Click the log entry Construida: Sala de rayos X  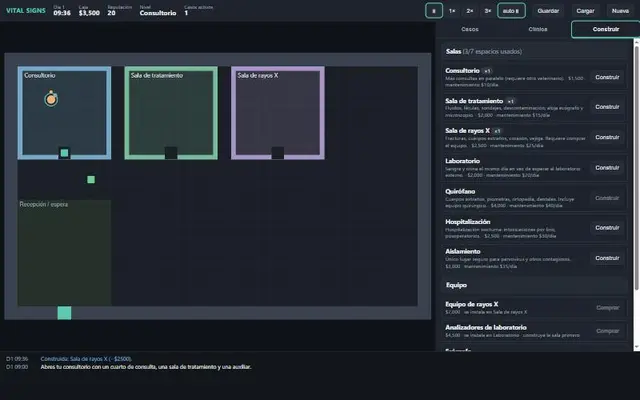pos(86,359)
